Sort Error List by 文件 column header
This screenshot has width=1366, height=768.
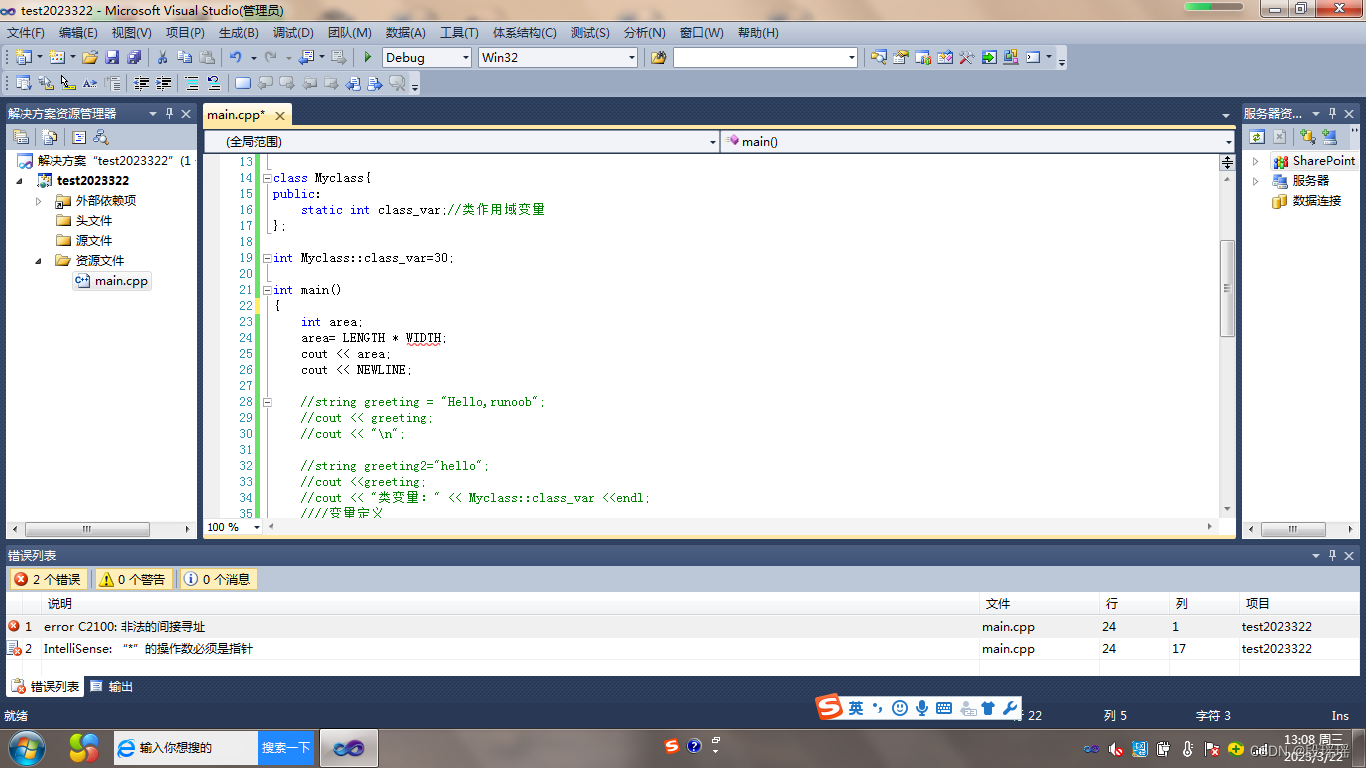tap(1038, 604)
